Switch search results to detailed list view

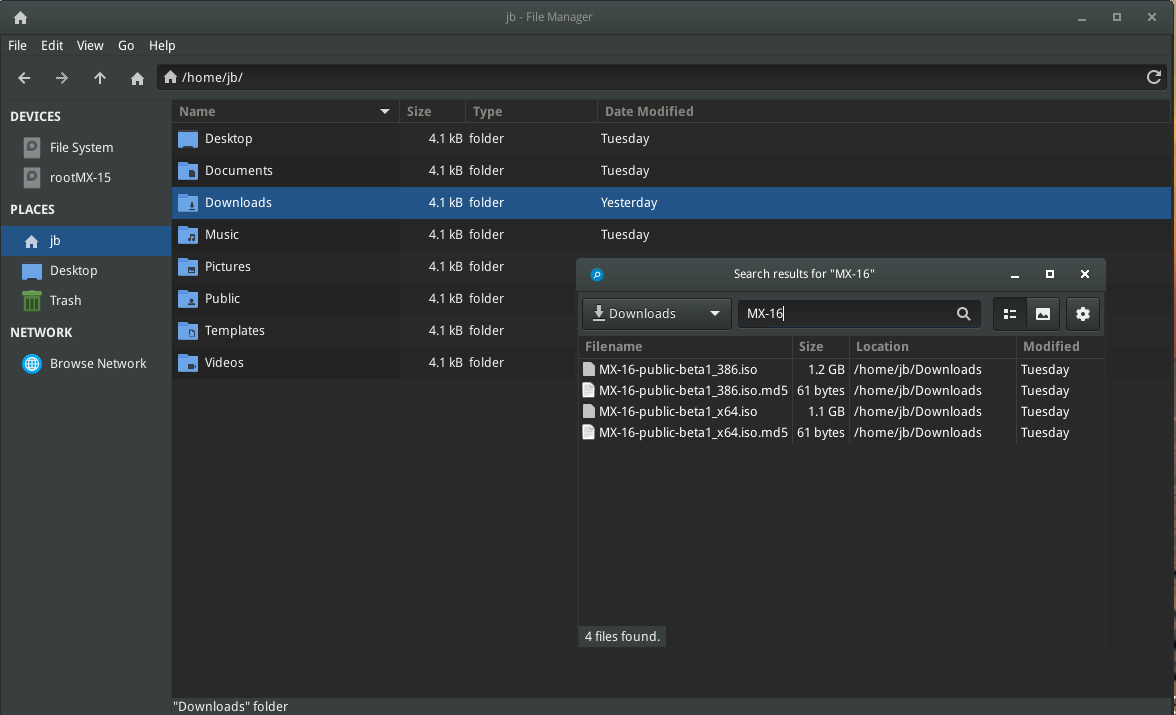tap(1010, 314)
